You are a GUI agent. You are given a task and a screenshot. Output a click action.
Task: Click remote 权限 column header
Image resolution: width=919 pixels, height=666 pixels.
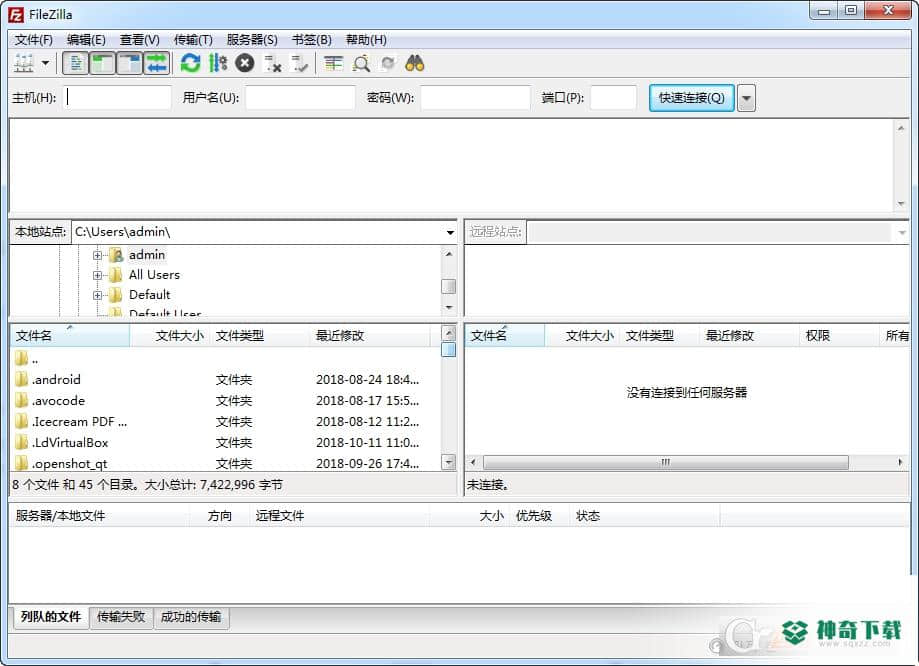(839, 335)
